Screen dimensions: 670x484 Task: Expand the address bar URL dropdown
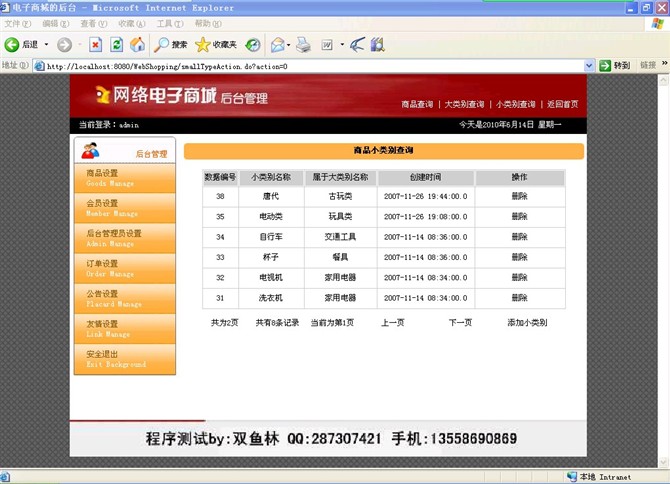point(589,66)
